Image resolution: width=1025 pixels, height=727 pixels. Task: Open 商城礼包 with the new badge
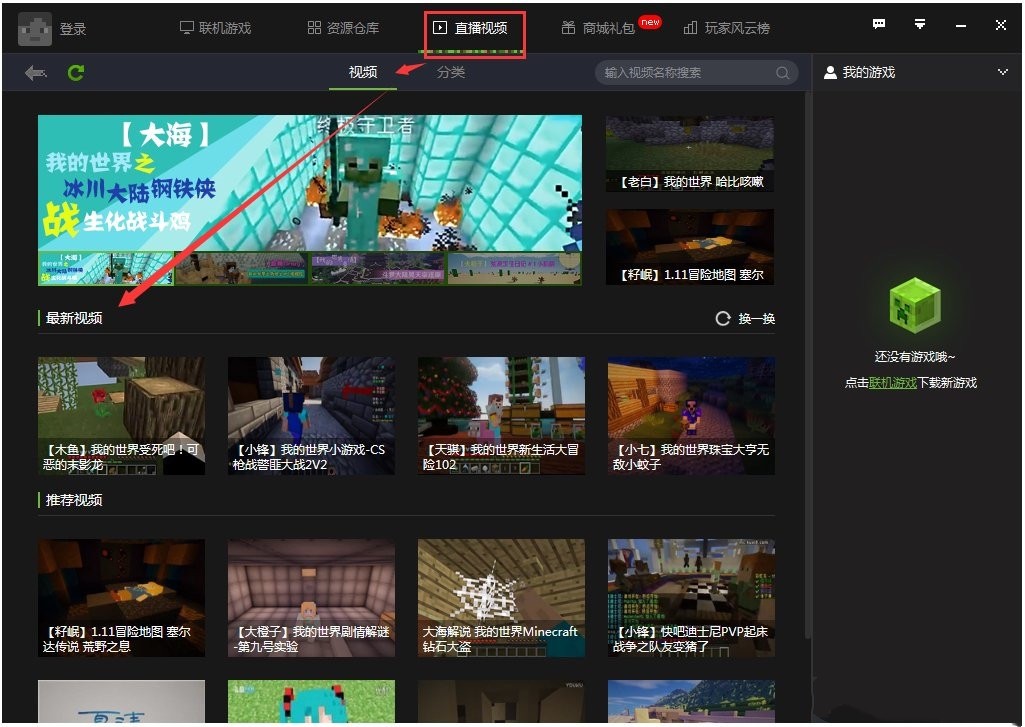click(x=608, y=28)
